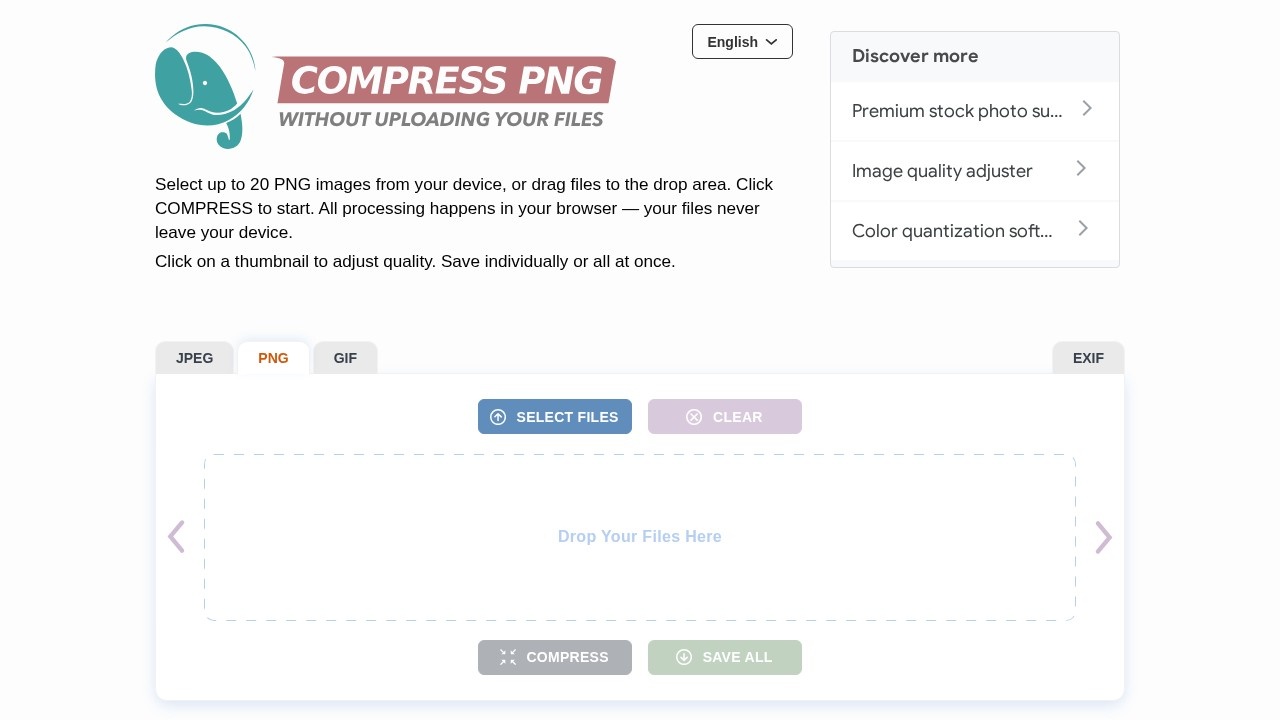
Task: Click the left carousel arrow beside drop area
Action: (176, 537)
